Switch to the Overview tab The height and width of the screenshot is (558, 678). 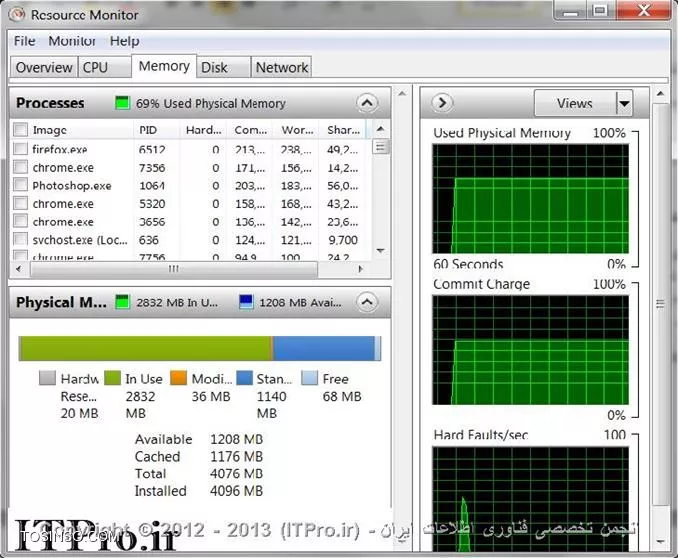[44, 67]
